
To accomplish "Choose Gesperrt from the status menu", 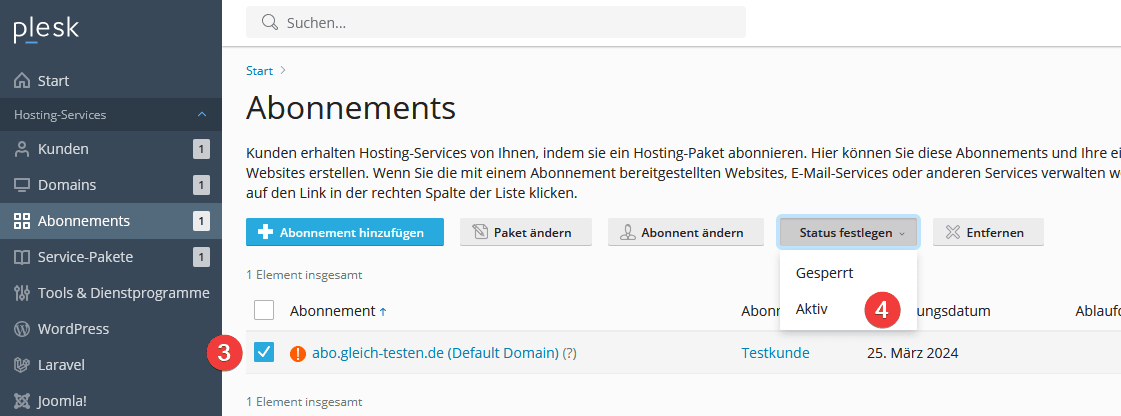I will 824,272.
